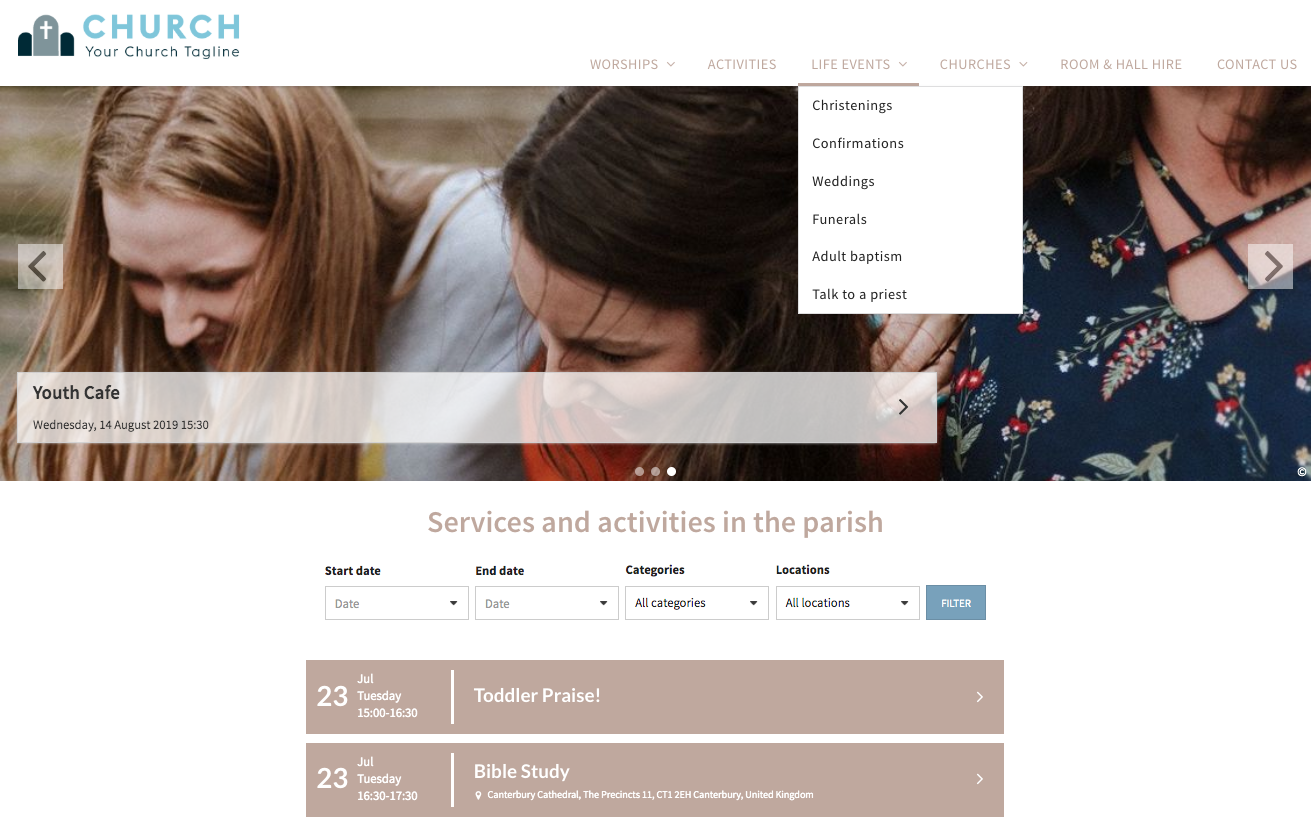
Task: Advance carousel with right arrow
Action: click(x=1270, y=267)
